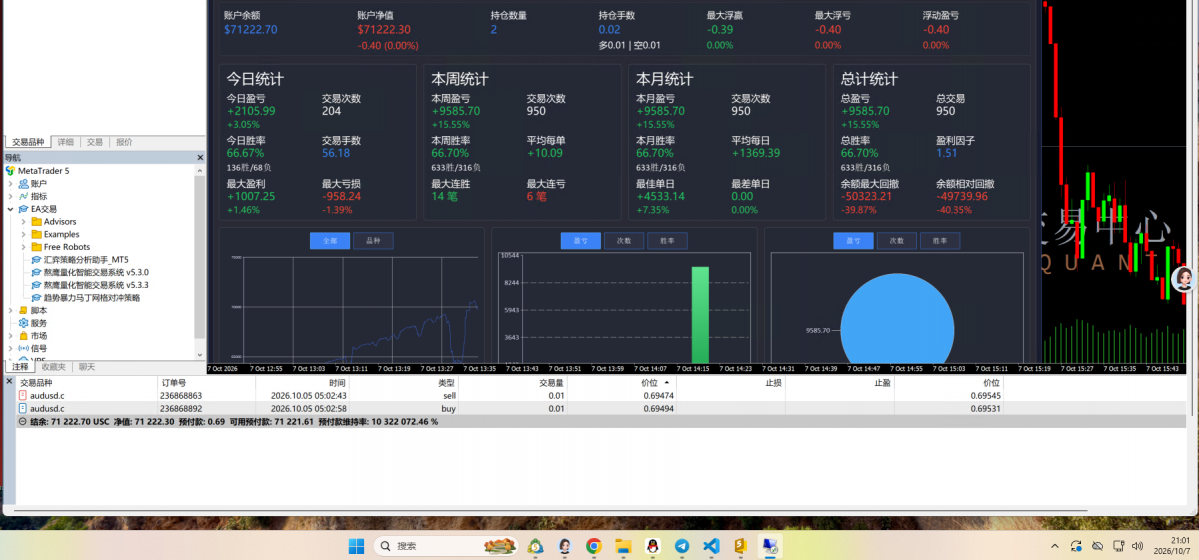1199x560 pixels.
Task: Select the 品种 chart filter toggle
Action: point(373,240)
